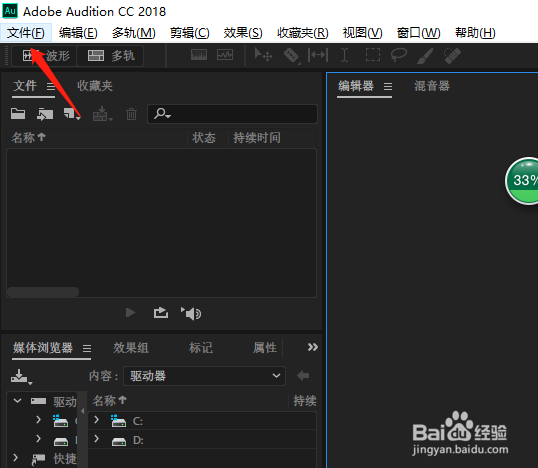Click the green 33% floating indicator
538x468 pixels.
coord(522,181)
